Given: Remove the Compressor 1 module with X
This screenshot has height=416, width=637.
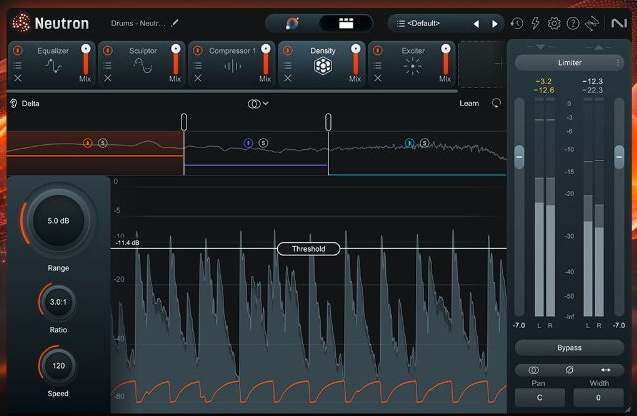Looking at the screenshot, I should point(197,78).
